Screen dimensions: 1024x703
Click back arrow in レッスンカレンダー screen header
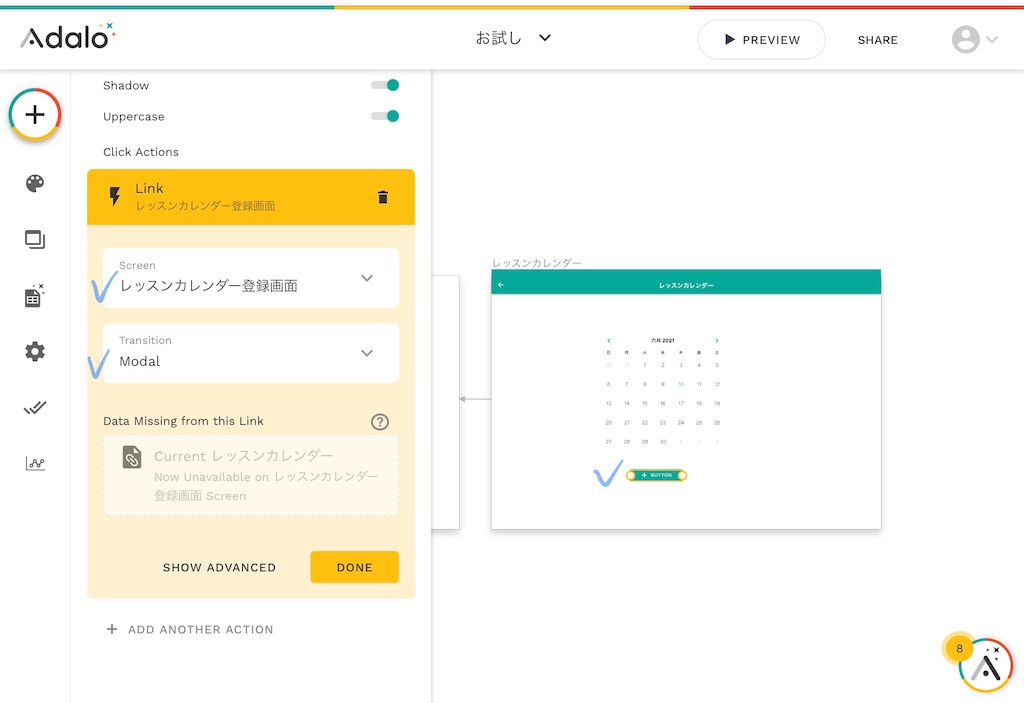501,285
